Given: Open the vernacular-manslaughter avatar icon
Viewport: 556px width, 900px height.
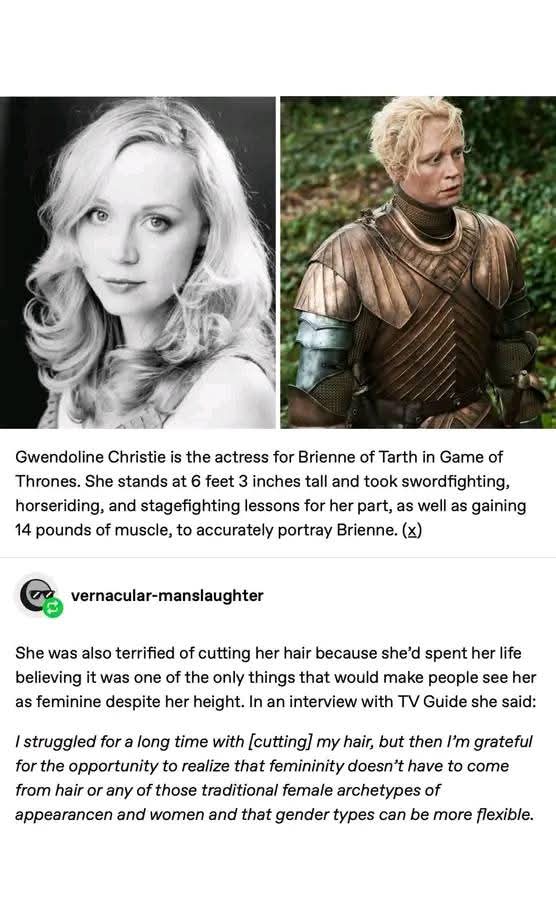Looking at the screenshot, I should pyautogui.click(x=38, y=595).
